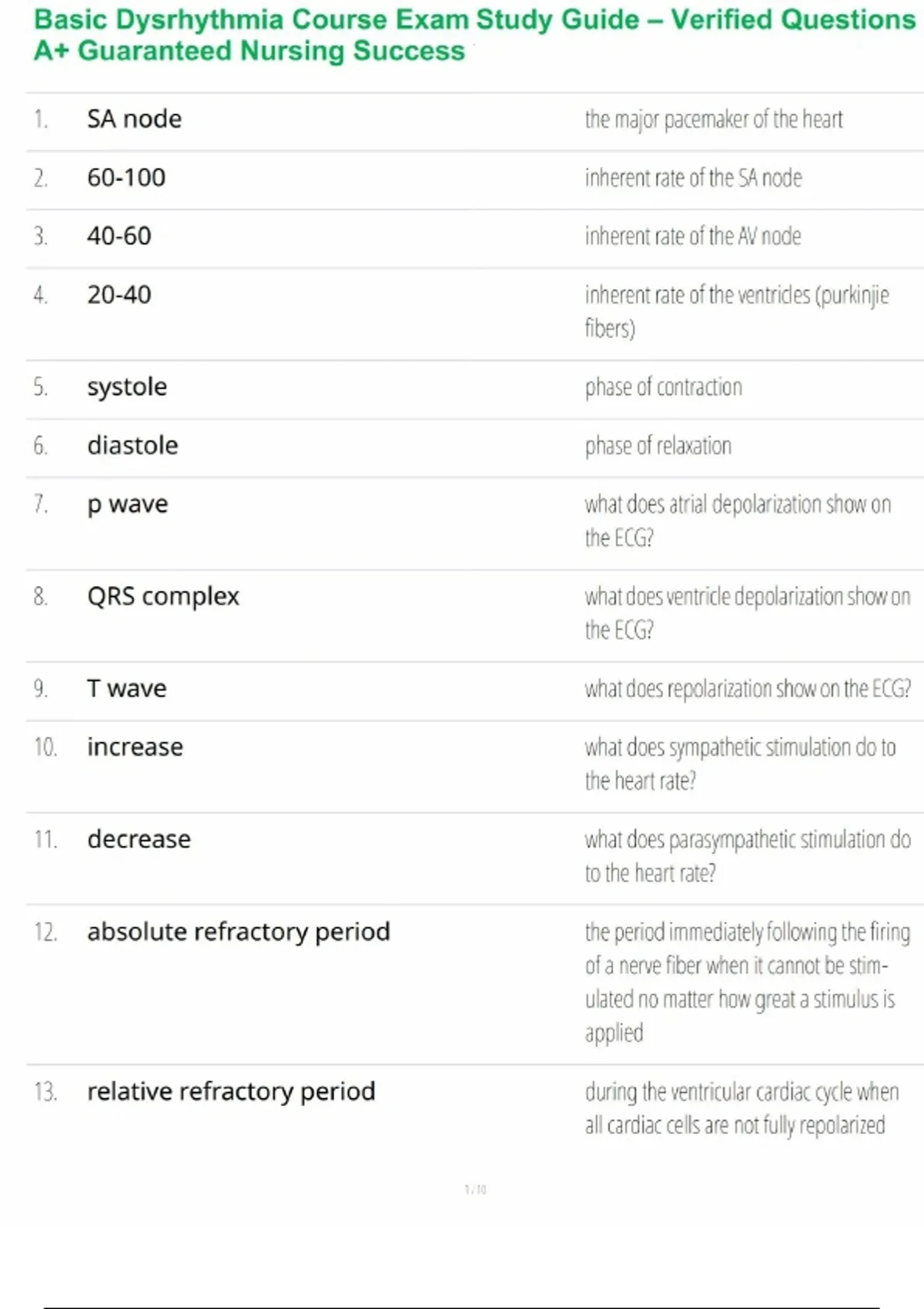924x1309 pixels.
Task: Click the "60-100" term in row 2
Action: (x=126, y=178)
